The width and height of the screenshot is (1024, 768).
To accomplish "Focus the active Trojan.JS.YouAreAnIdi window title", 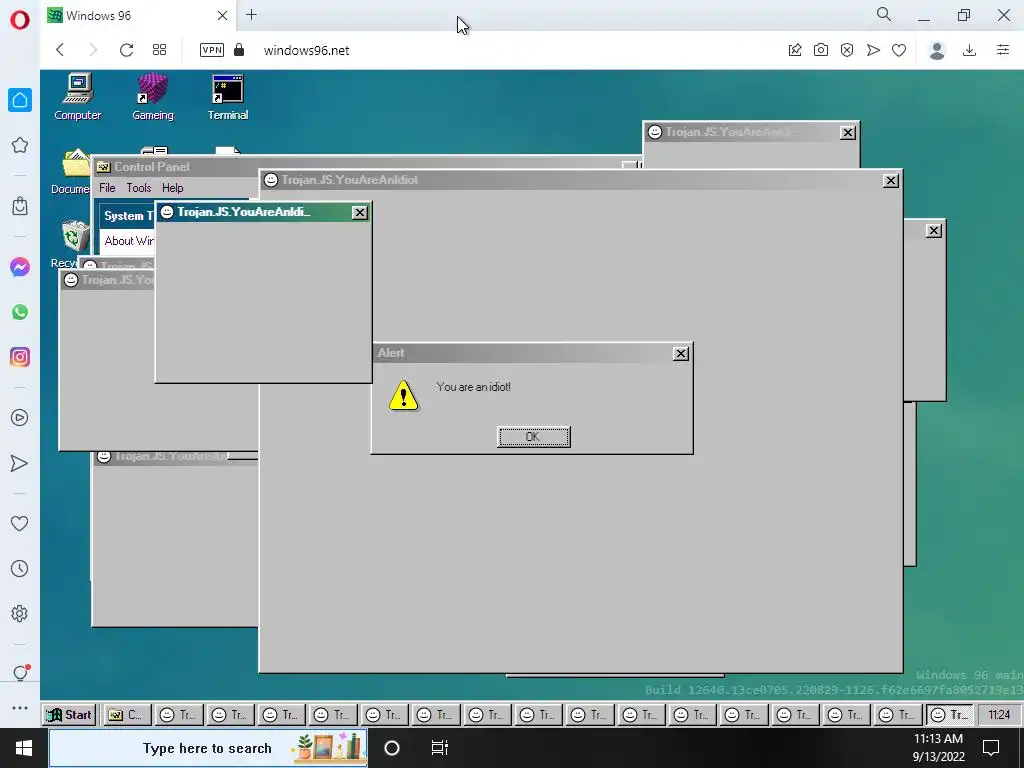I will [243, 212].
